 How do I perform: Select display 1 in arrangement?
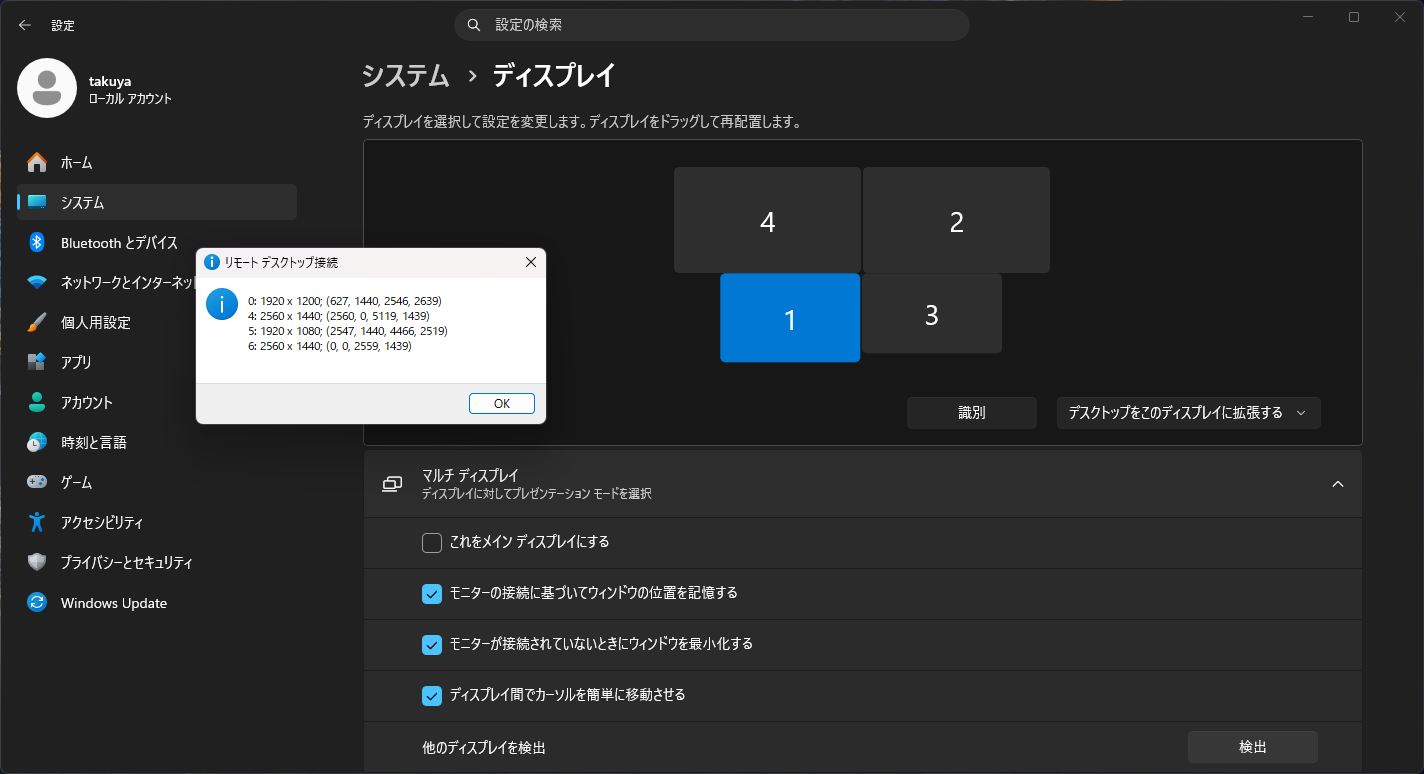pos(790,318)
